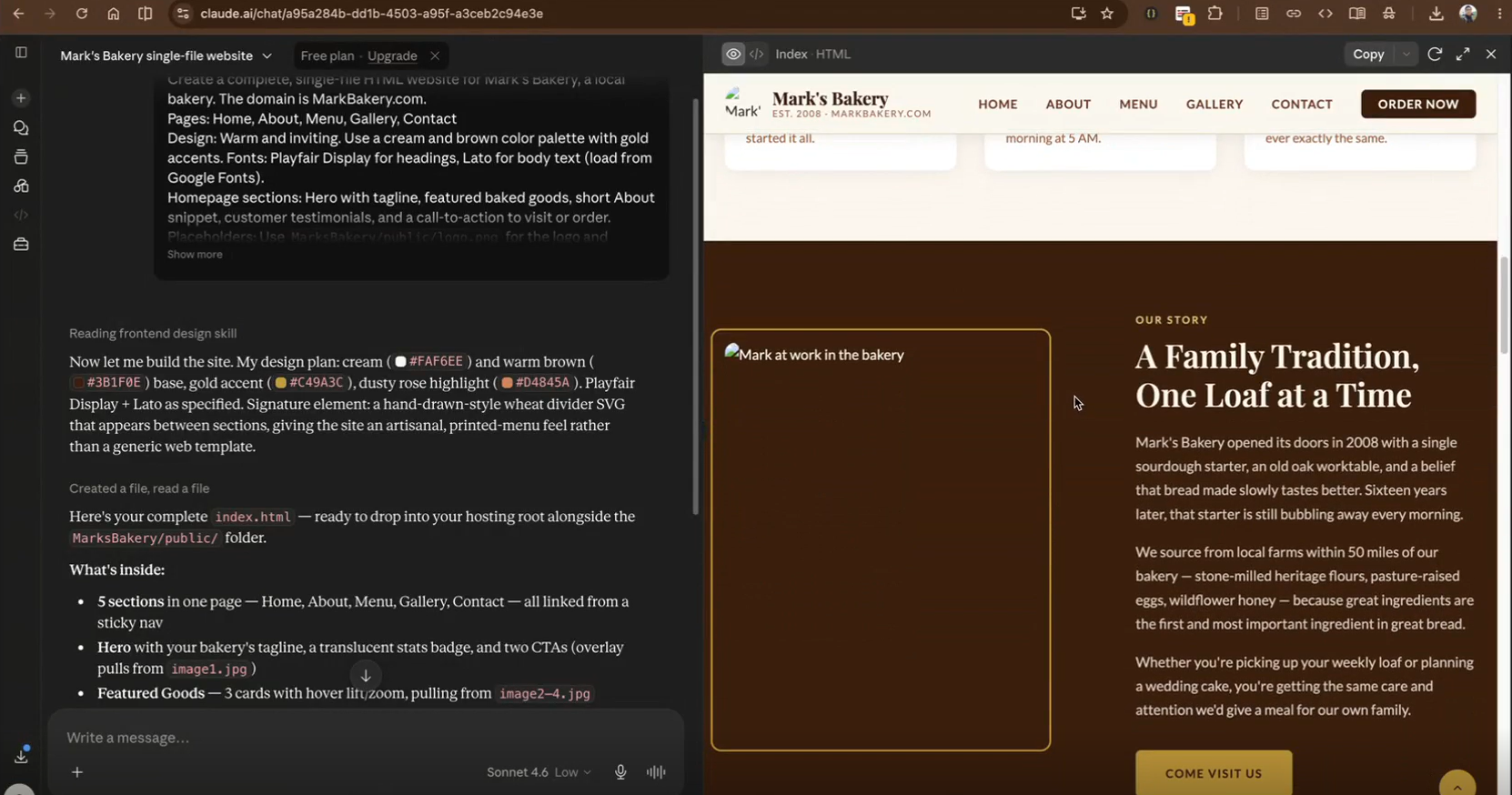Screen dimensions: 1512x795
Task: Expand 'Reading frontend design skill' step
Action: point(153,334)
